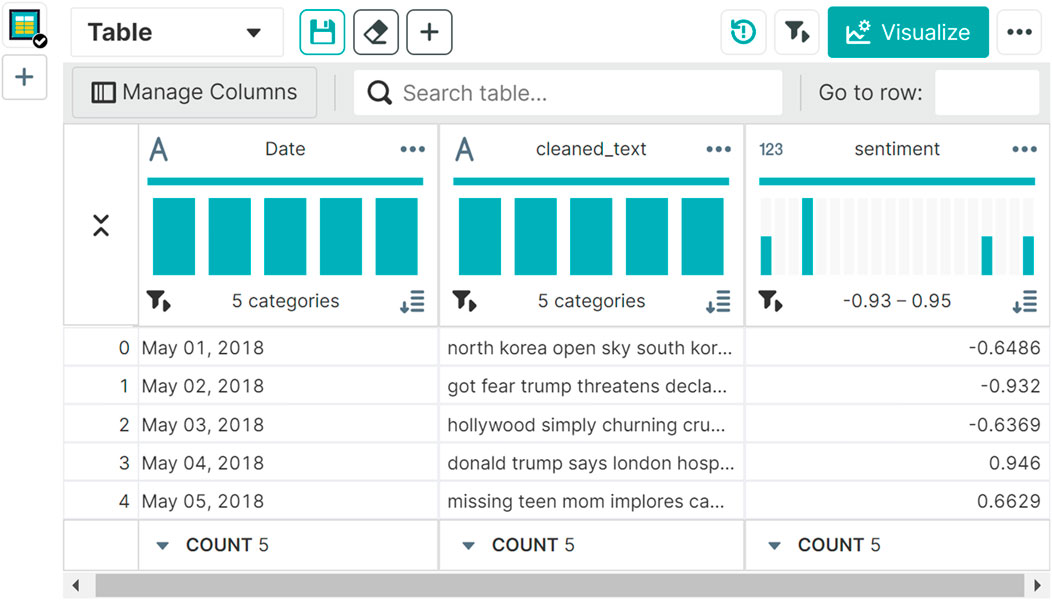Click the 'north korea open sky' text cell

click(x=591, y=348)
